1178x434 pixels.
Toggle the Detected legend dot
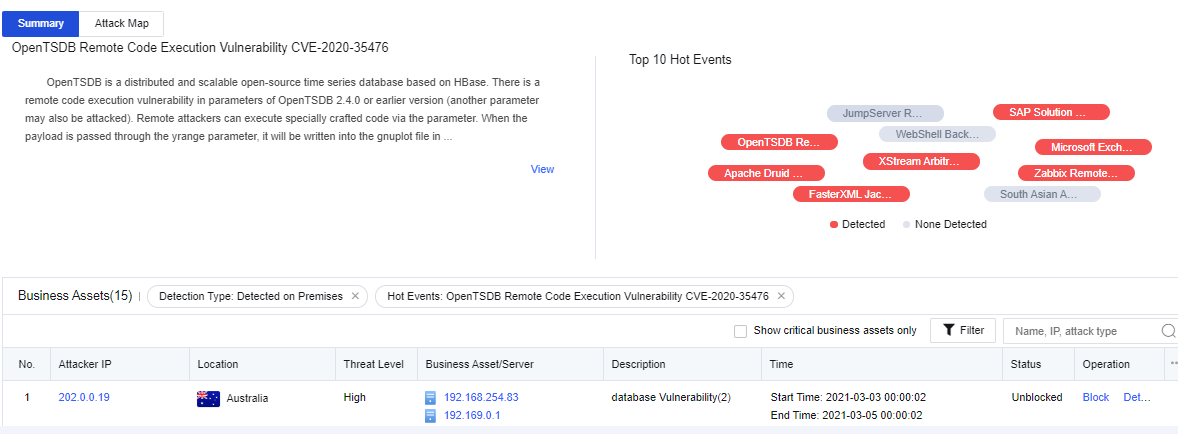(834, 225)
